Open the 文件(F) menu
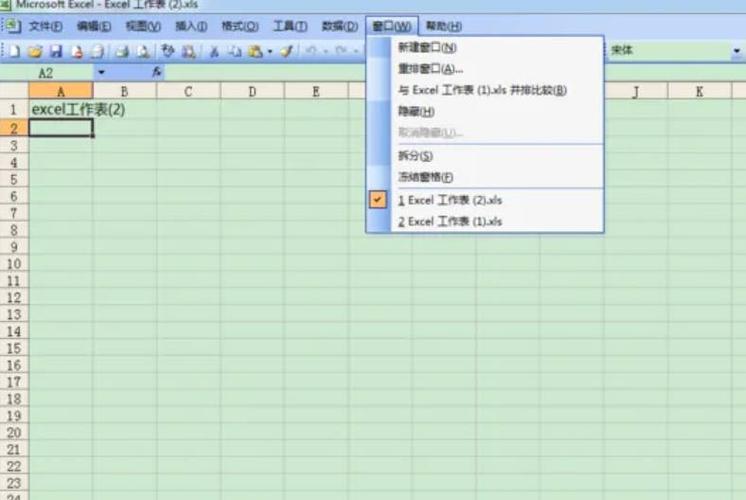Image resolution: width=746 pixels, height=500 pixels. [x=46, y=26]
